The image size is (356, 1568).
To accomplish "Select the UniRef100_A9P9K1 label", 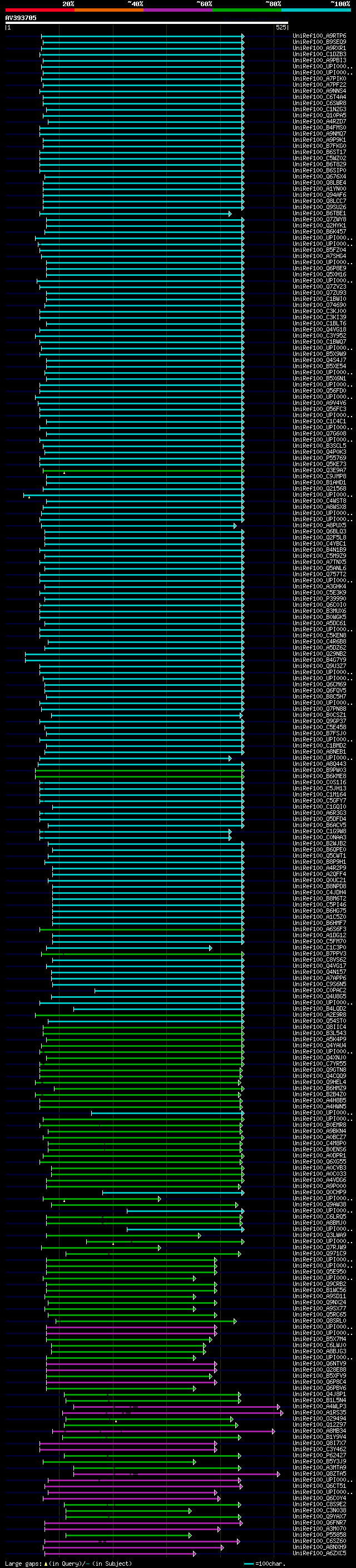I will point(319,140).
